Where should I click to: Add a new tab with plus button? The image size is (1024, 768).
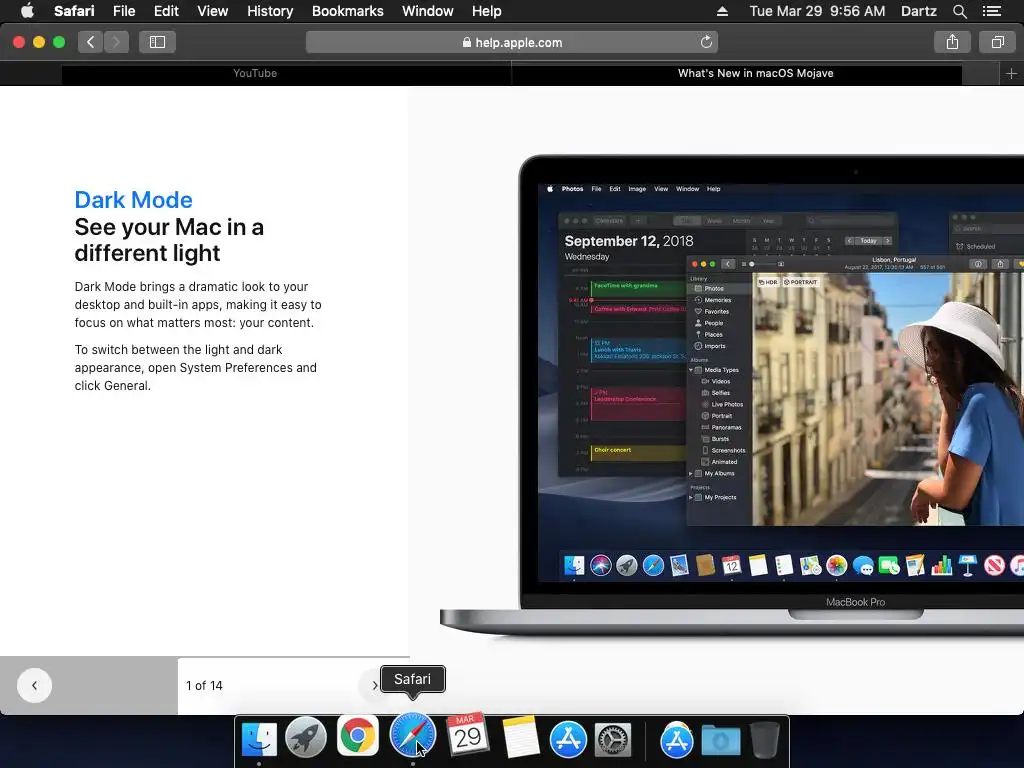(x=1011, y=74)
